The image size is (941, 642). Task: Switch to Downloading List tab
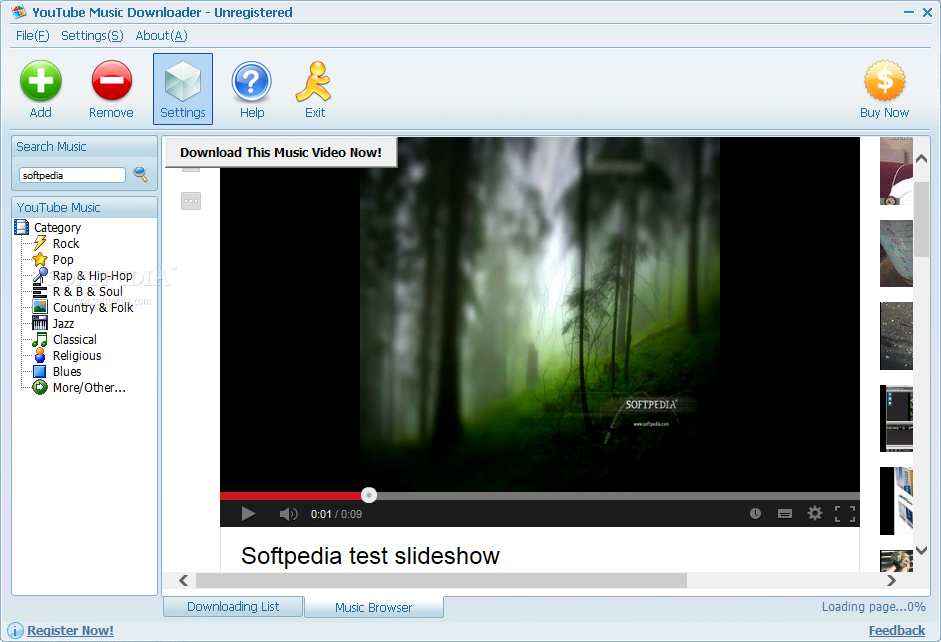click(233, 607)
